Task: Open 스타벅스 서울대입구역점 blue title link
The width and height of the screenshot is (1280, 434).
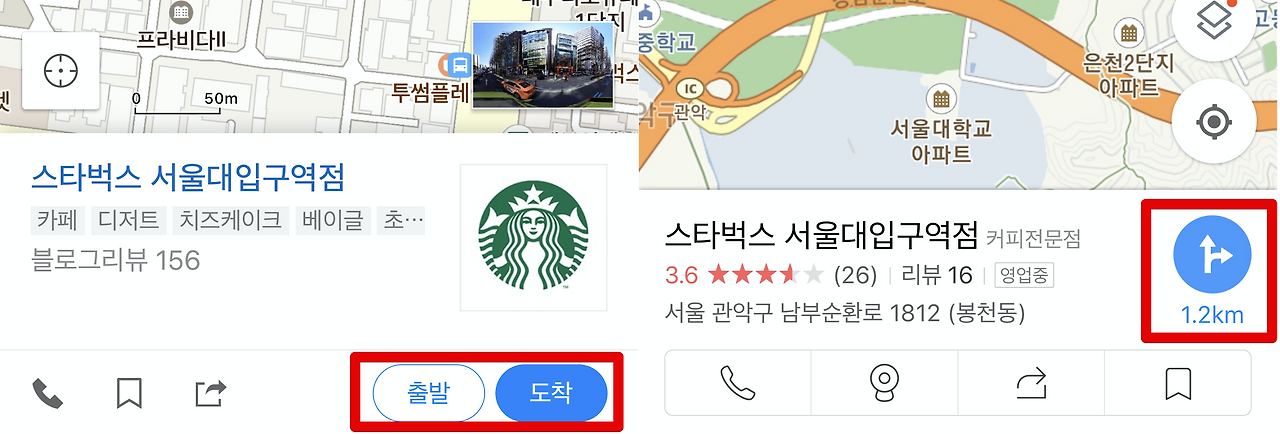Action: tap(188, 179)
